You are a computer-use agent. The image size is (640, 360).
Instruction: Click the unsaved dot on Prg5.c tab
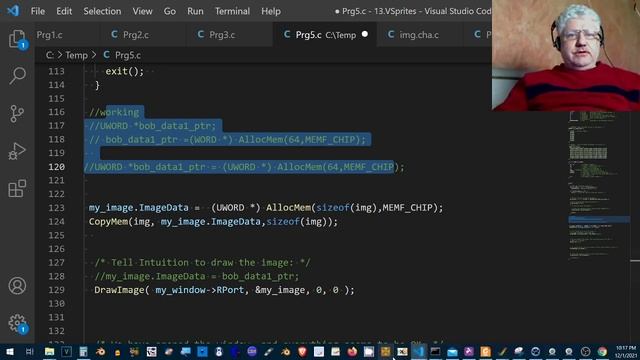[365, 34]
